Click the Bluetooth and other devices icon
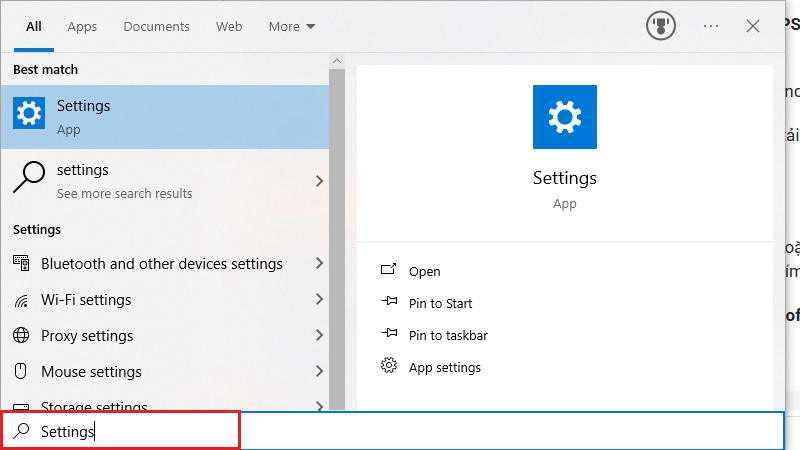This screenshot has width=800, height=450. pos(21,263)
